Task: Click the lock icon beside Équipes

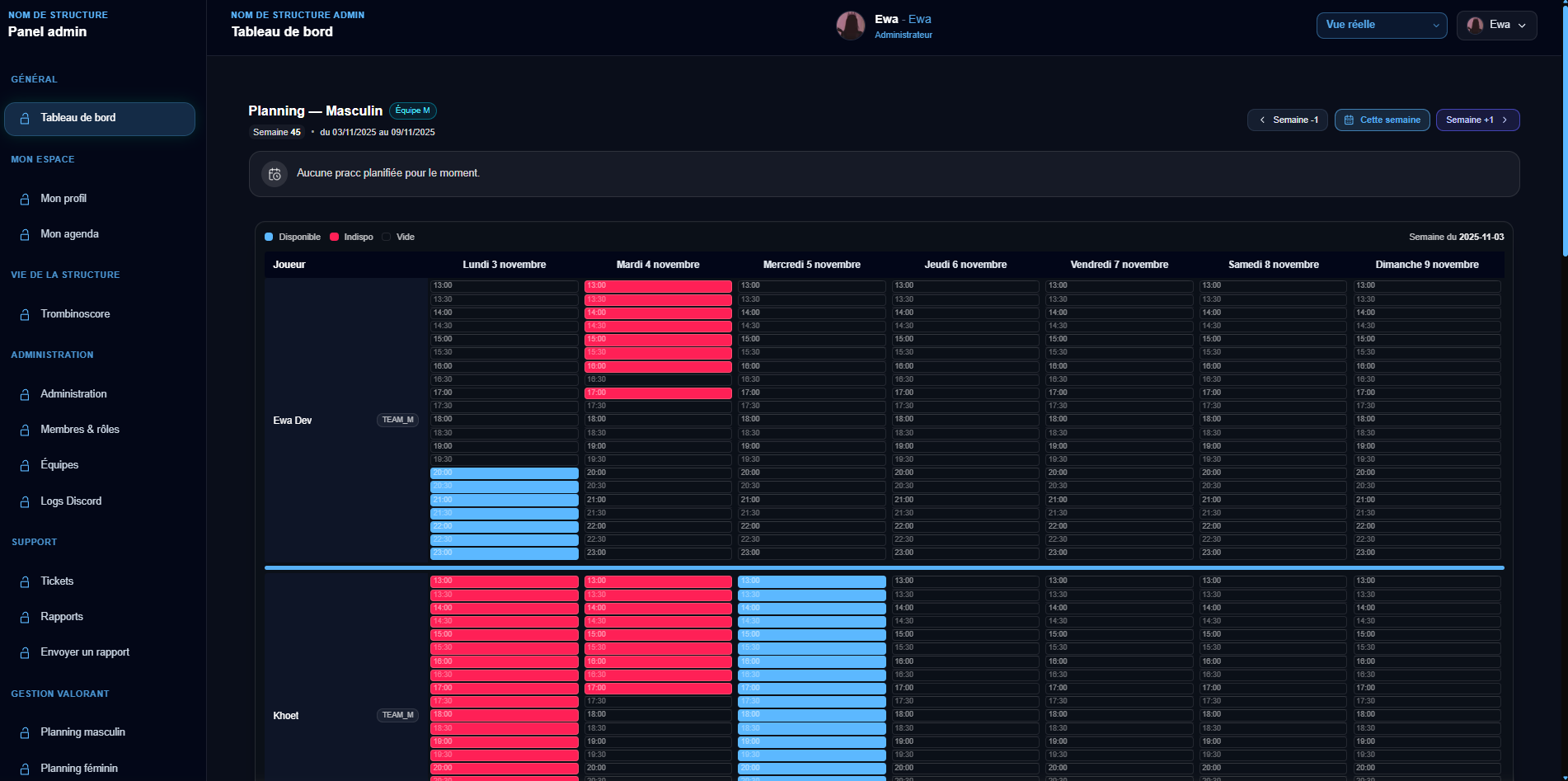Action: pos(25,465)
